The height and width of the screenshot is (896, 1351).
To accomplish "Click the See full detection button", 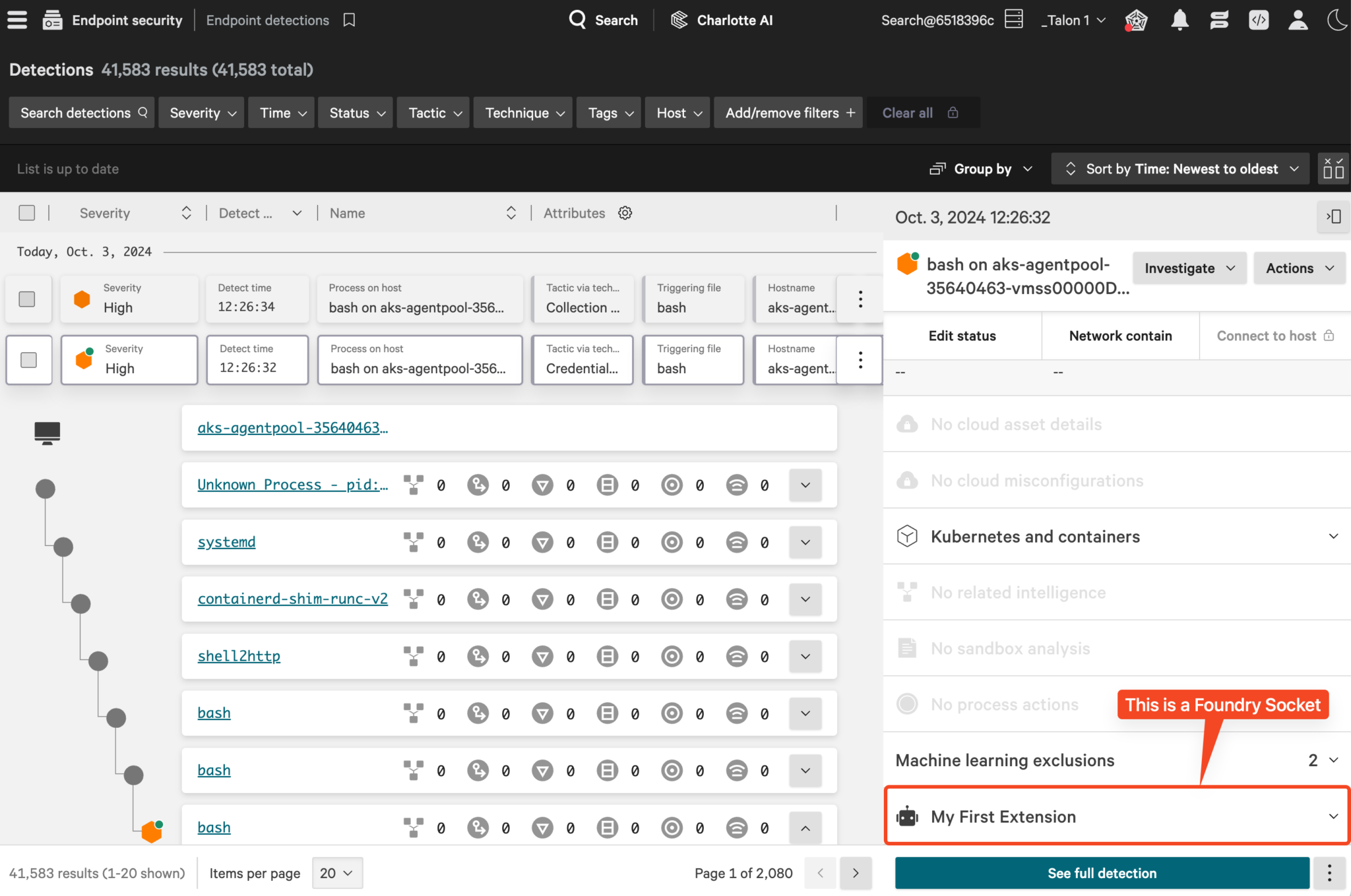I will click(1102, 873).
